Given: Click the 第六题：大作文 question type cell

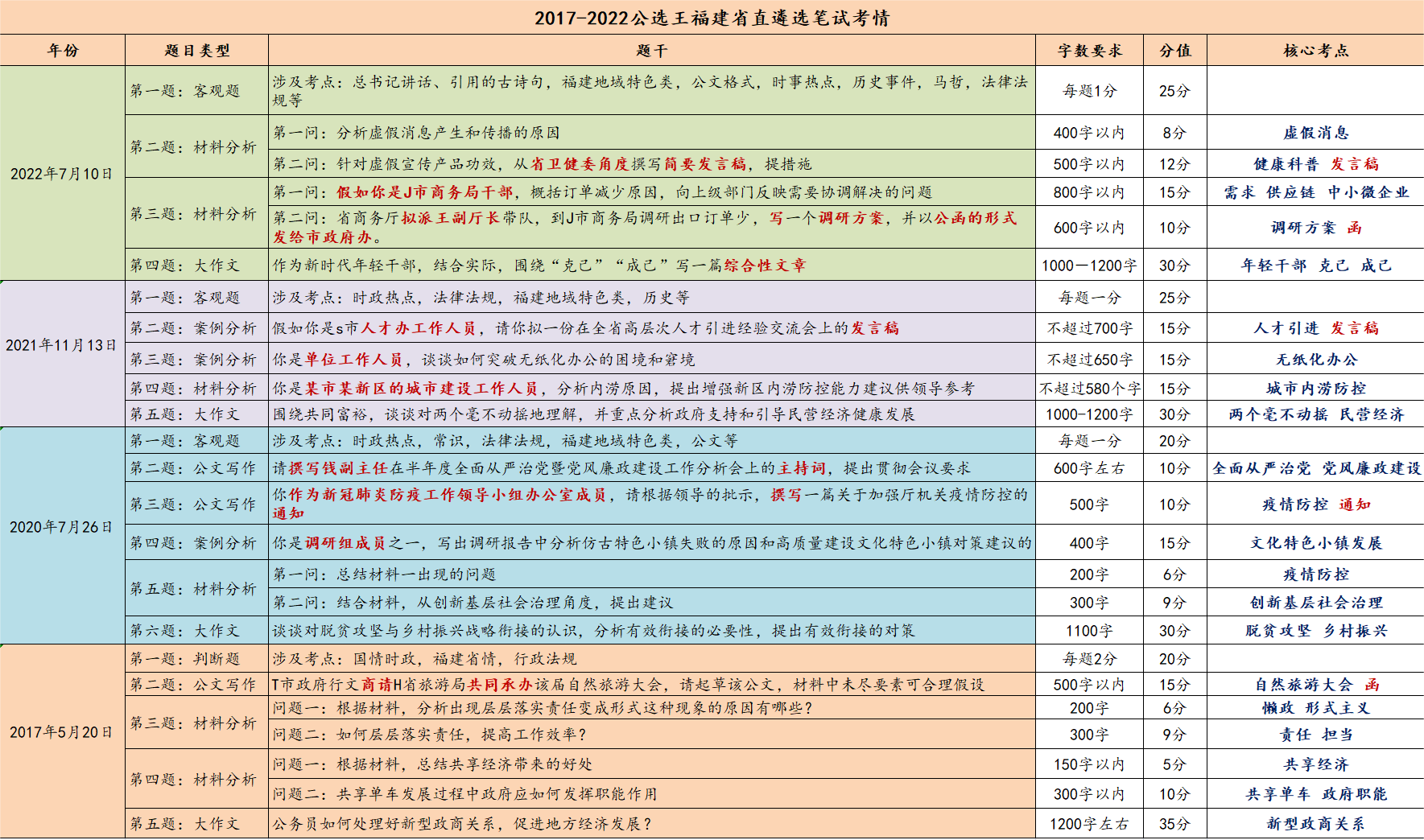Looking at the screenshot, I should [197, 631].
